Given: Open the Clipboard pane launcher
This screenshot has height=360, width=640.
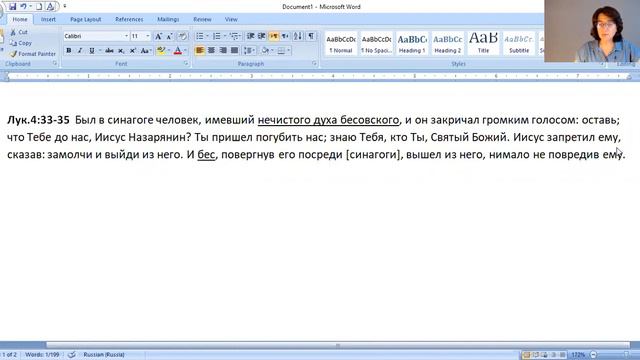Looking at the screenshot, I should pyautogui.click(x=55, y=63).
